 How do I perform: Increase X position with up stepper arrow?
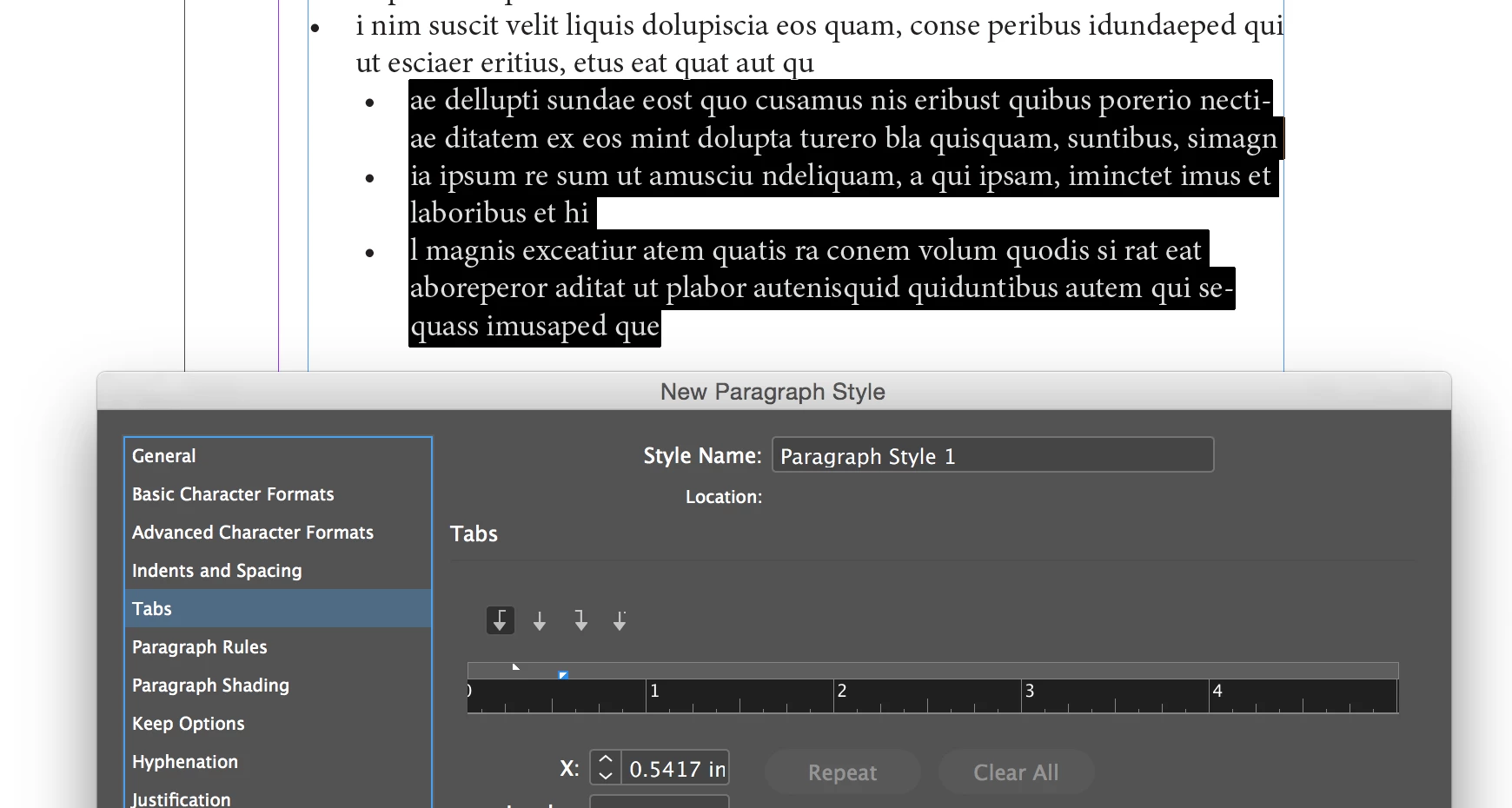(606, 760)
